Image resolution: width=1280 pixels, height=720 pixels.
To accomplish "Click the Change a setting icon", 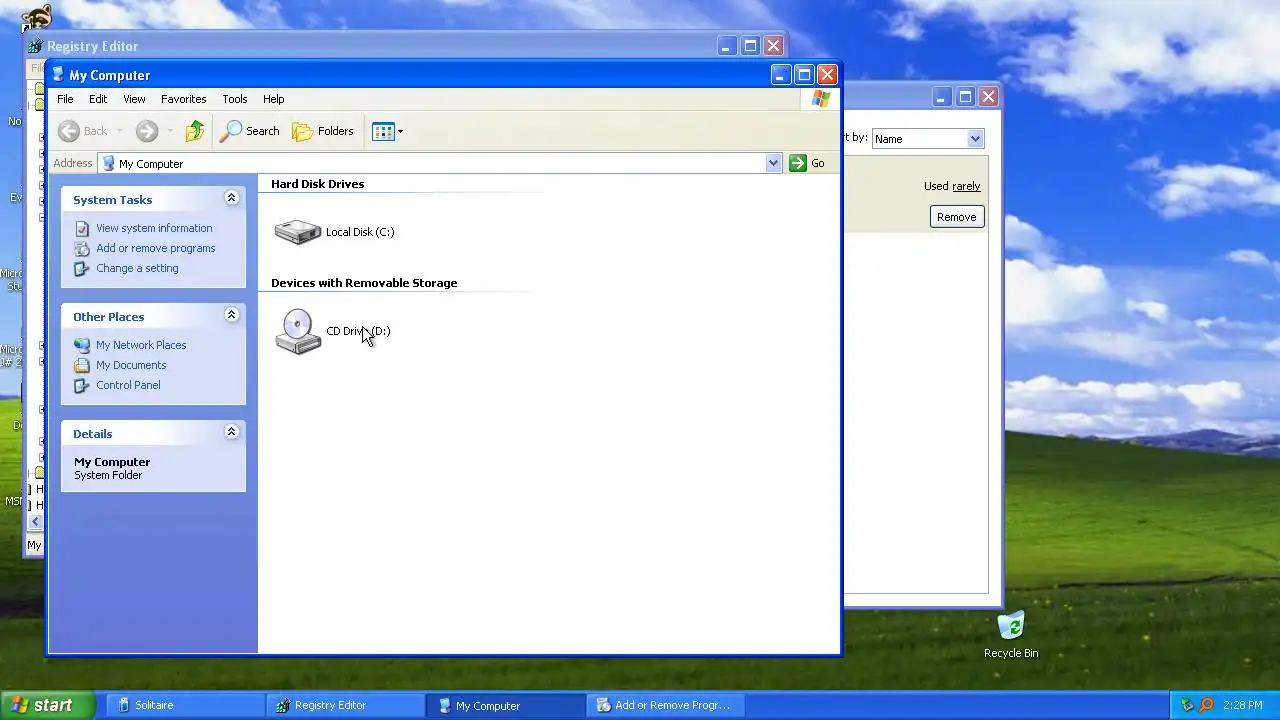I will point(82,269).
